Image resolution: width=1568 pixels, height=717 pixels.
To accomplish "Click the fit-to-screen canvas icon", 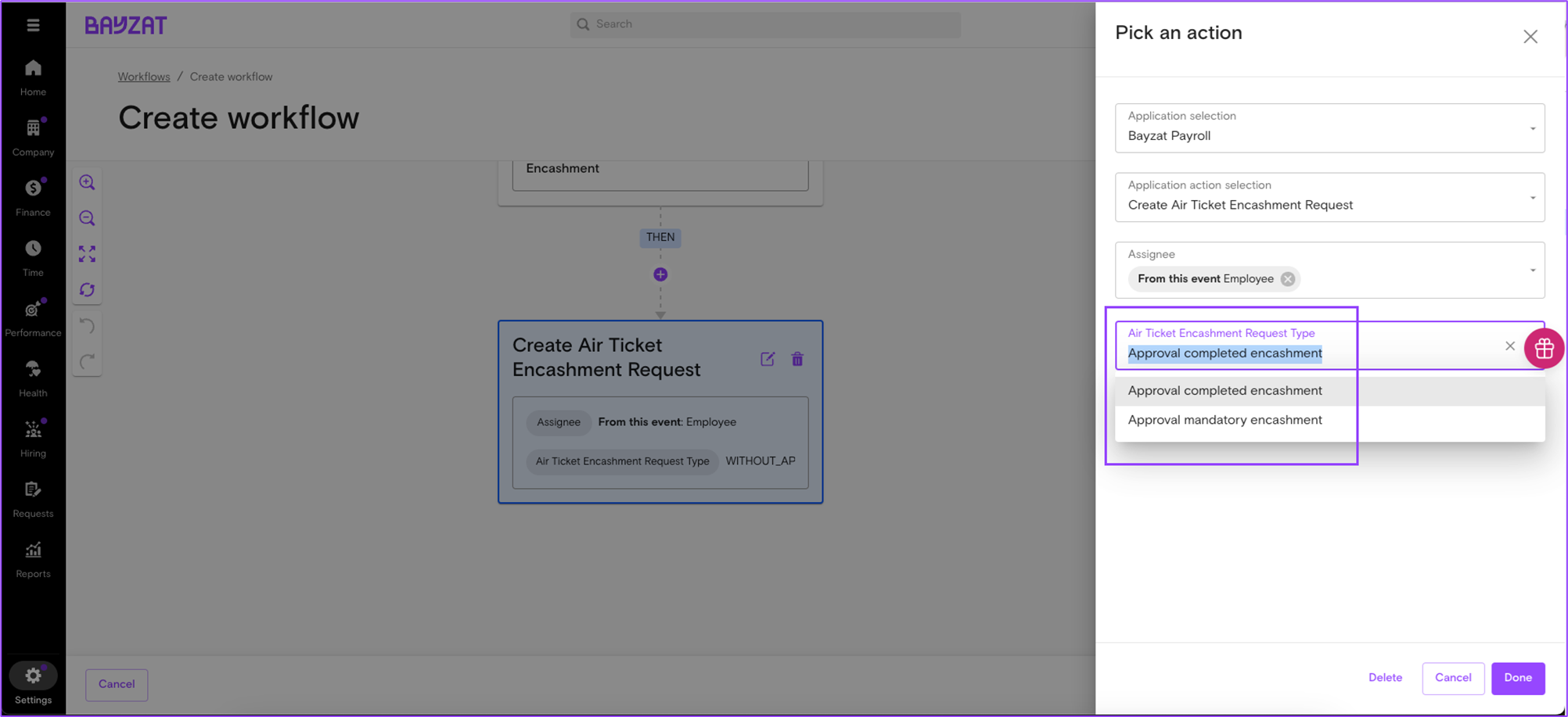I will [x=87, y=254].
